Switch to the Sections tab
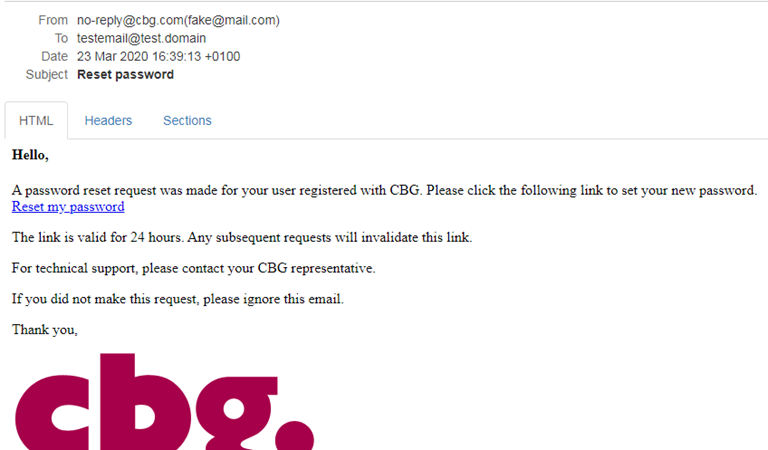The height and width of the screenshot is (450, 768). pos(187,120)
